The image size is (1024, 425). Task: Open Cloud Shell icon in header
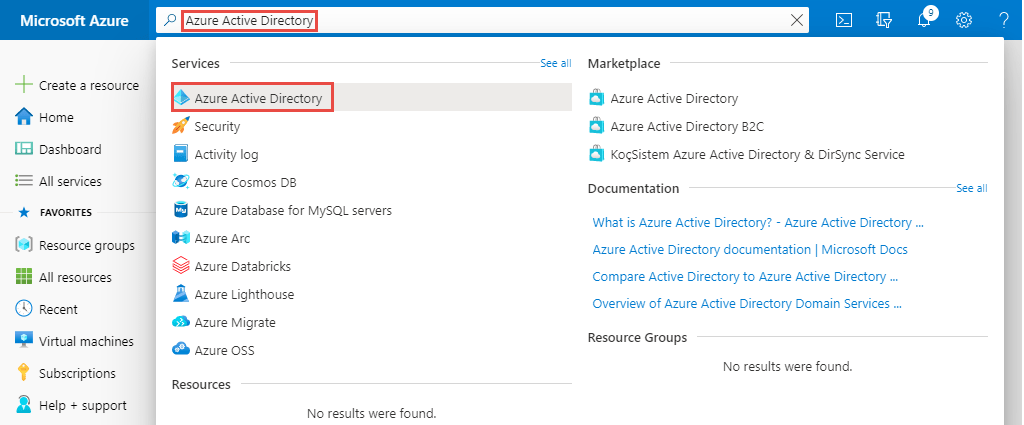click(x=844, y=20)
